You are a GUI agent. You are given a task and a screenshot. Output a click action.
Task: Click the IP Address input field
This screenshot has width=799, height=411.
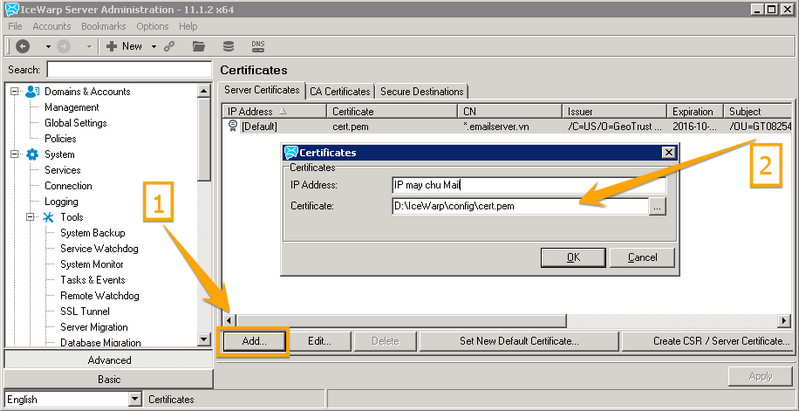[528, 185]
